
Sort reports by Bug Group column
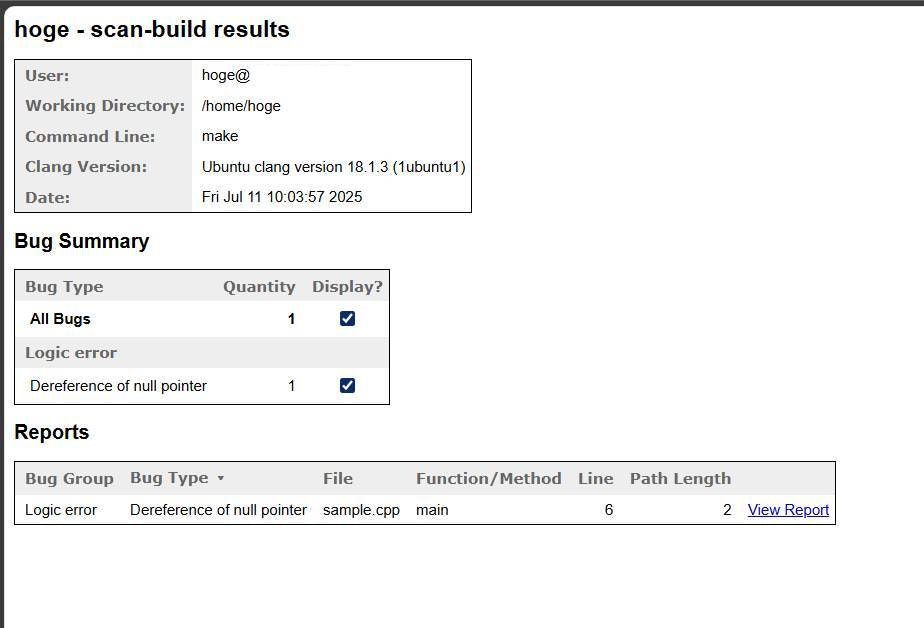pyautogui.click(x=69, y=478)
